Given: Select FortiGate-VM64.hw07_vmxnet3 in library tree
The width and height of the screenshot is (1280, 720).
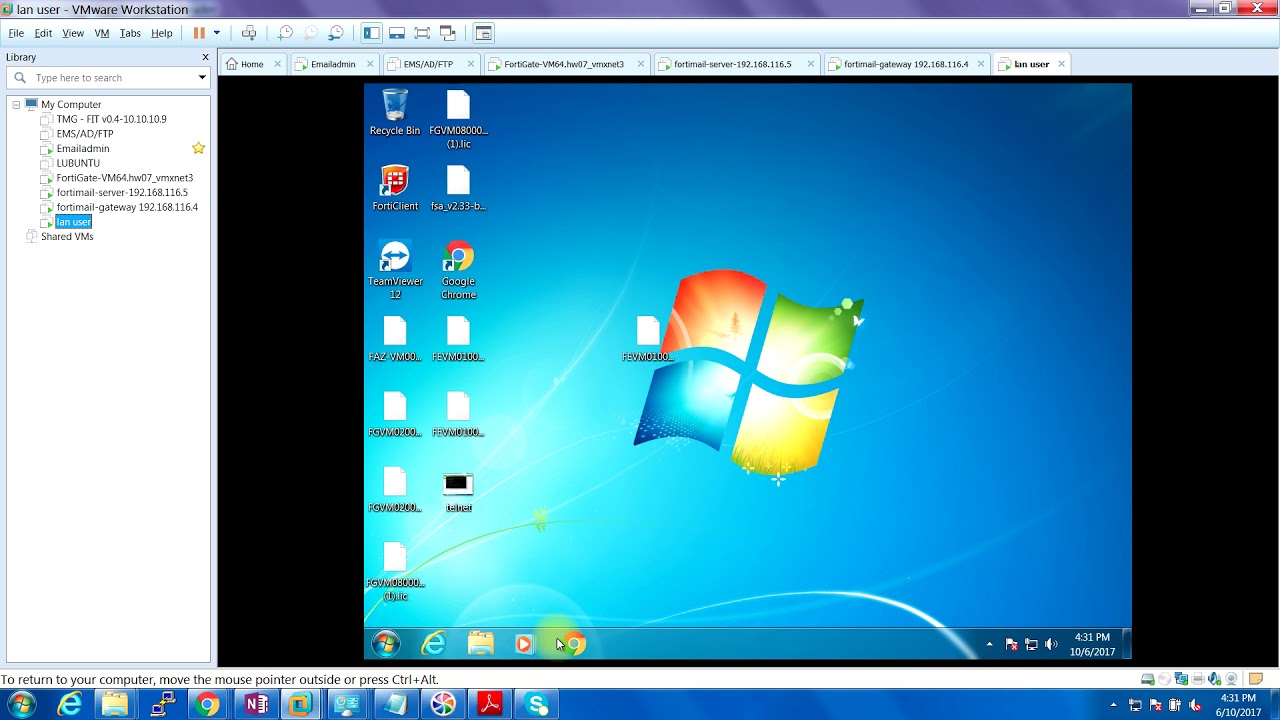Looking at the screenshot, I should [124, 178].
